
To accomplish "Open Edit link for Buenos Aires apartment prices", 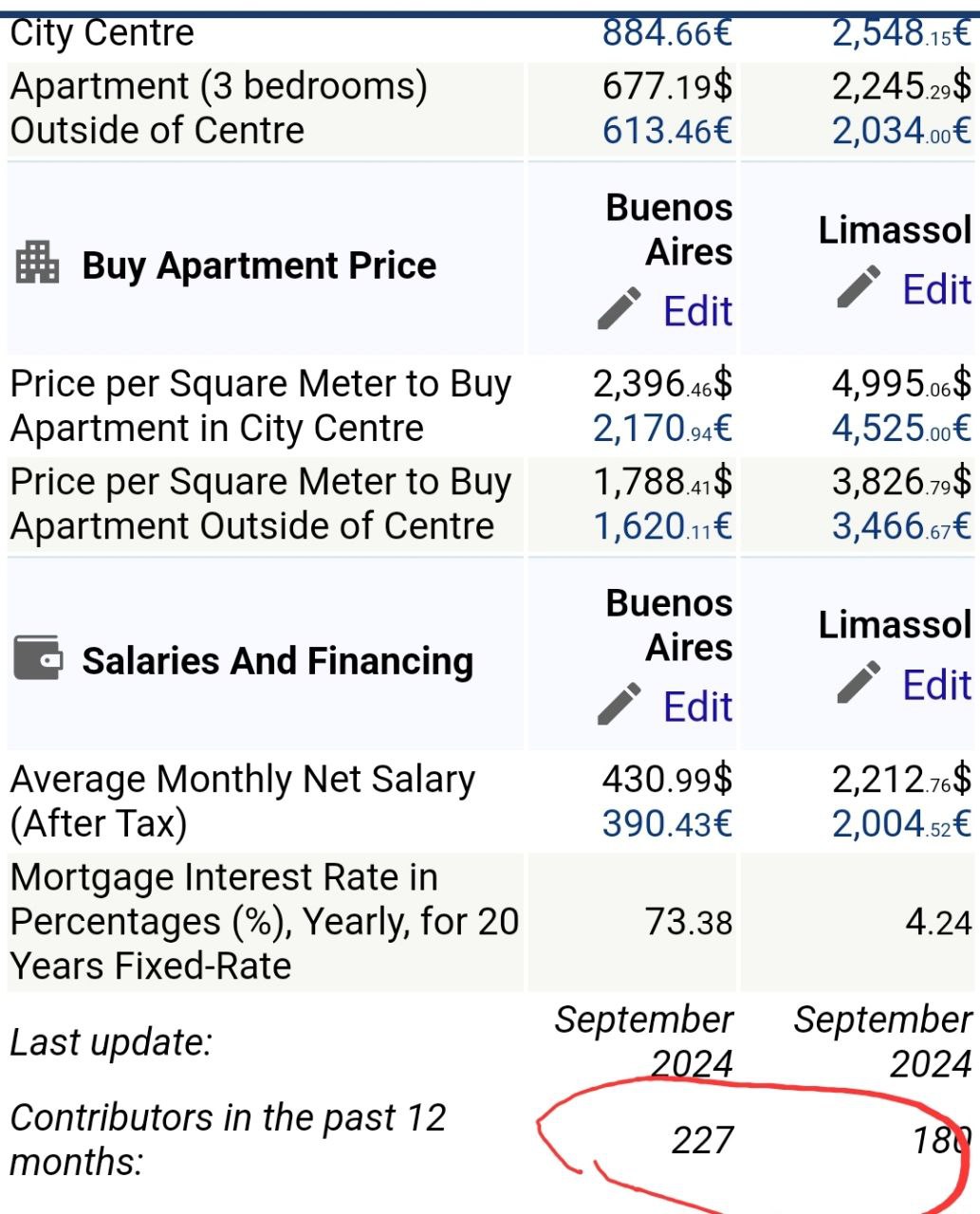I will click(697, 311).
